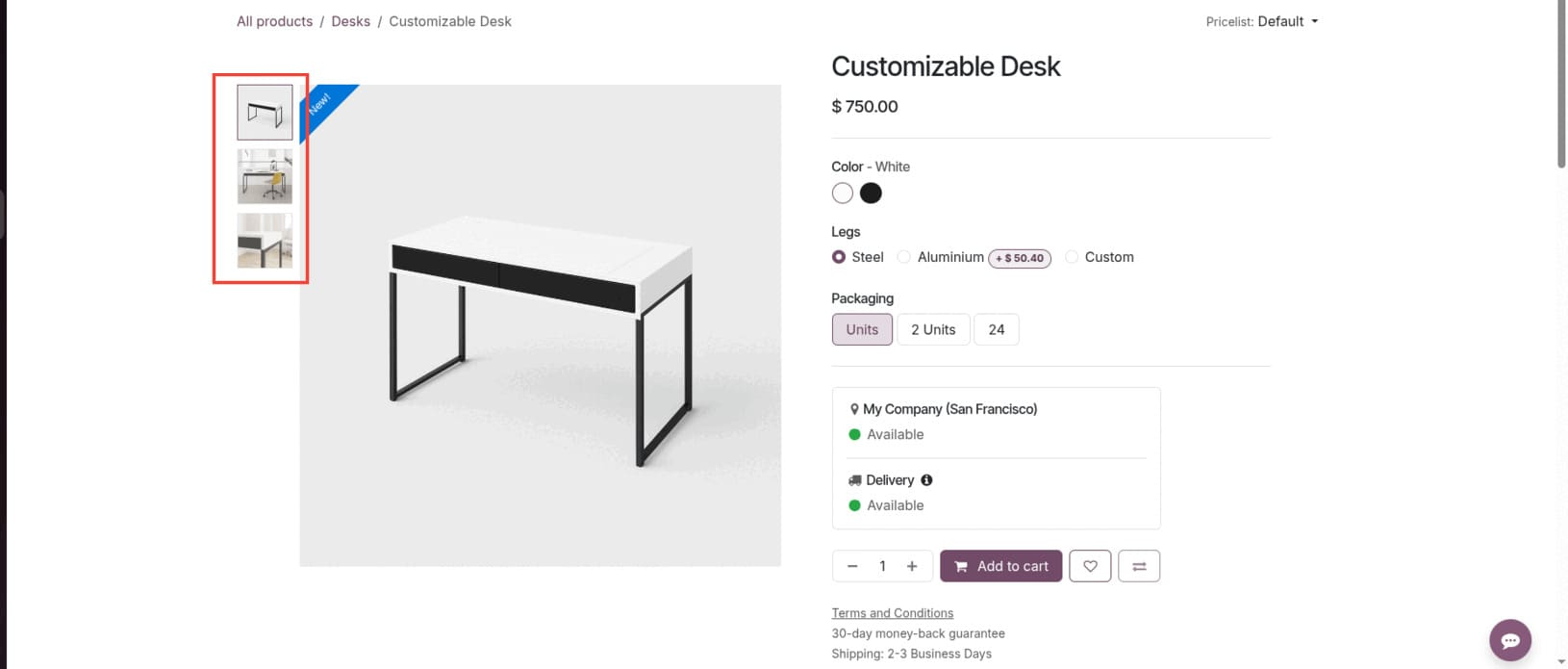Select 24 packaging option
The image size is (1568, 669).
click(996, 329)
